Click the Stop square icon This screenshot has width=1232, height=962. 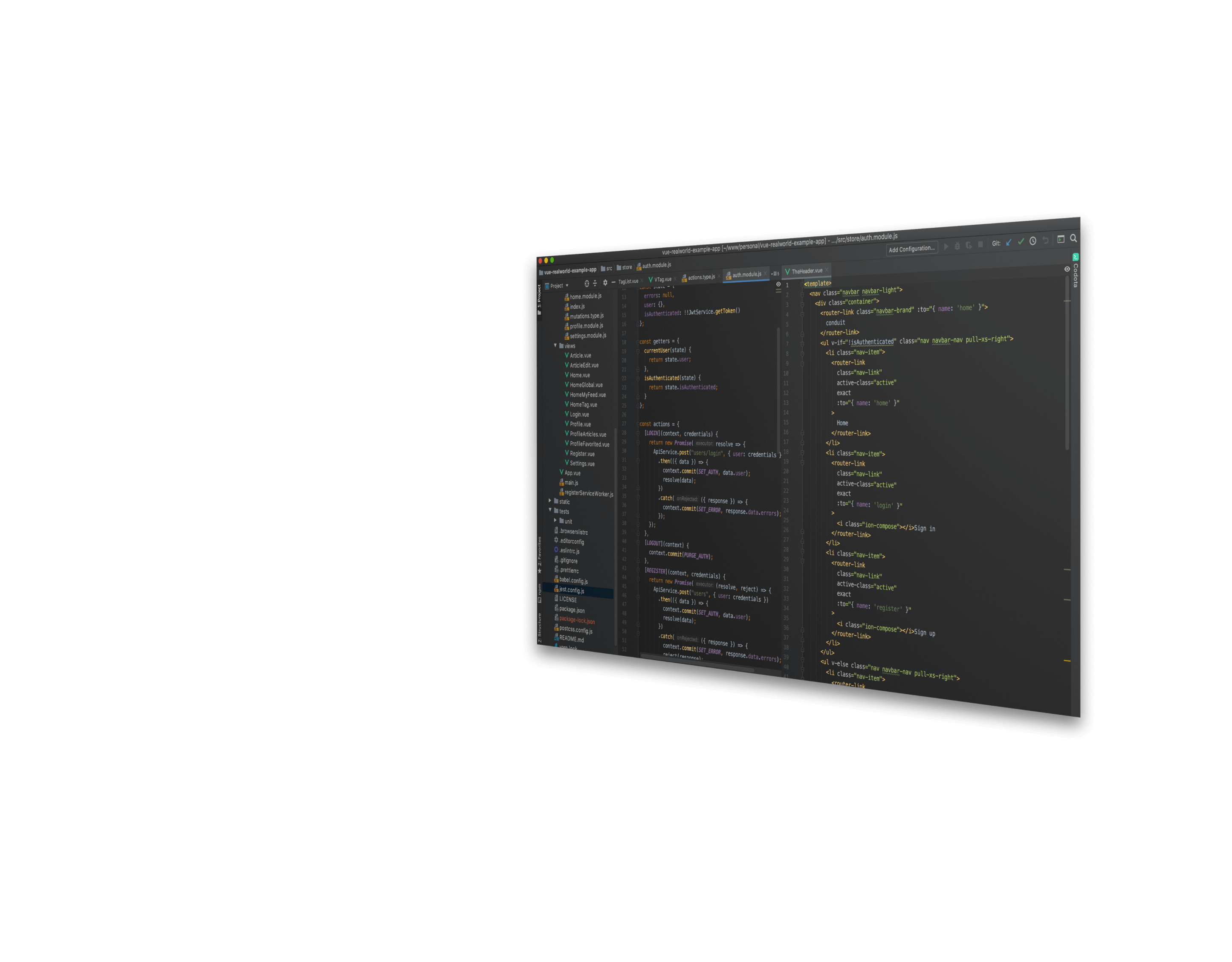(x=980, y=244)
